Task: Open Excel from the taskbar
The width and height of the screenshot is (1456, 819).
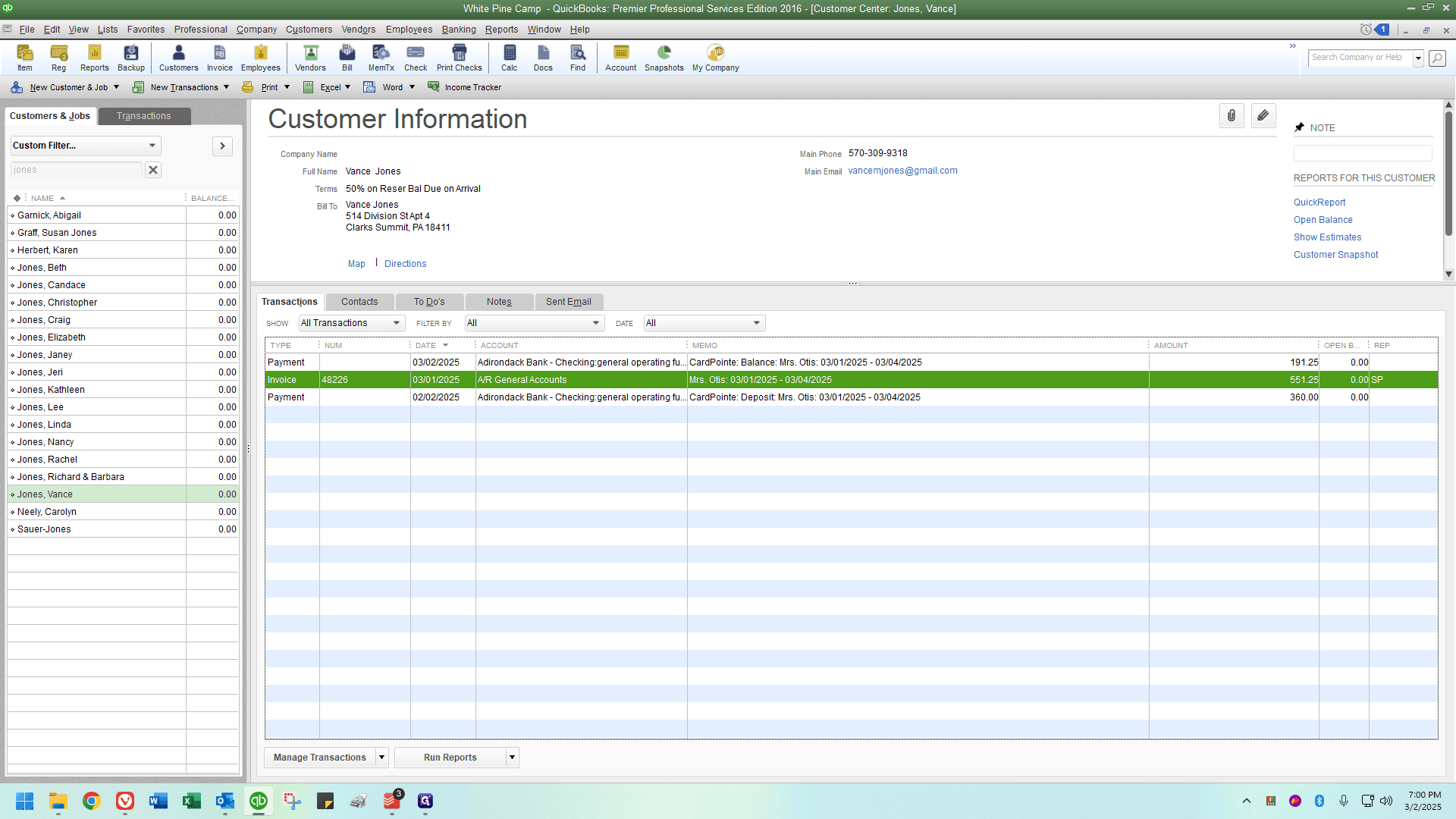Action: coord(192,801)
